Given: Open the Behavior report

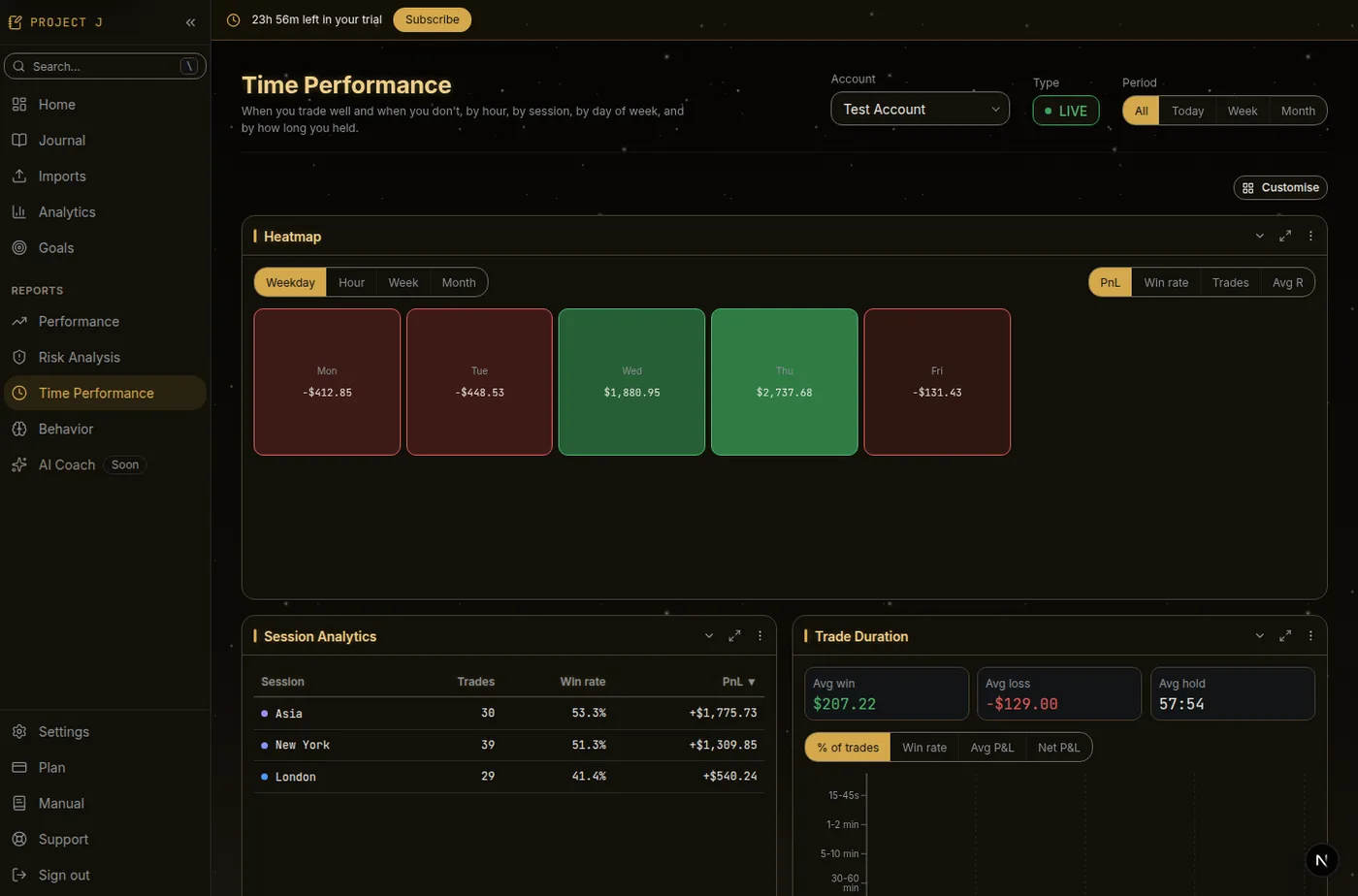Looking at the screenshot, I should coord(105,429).
